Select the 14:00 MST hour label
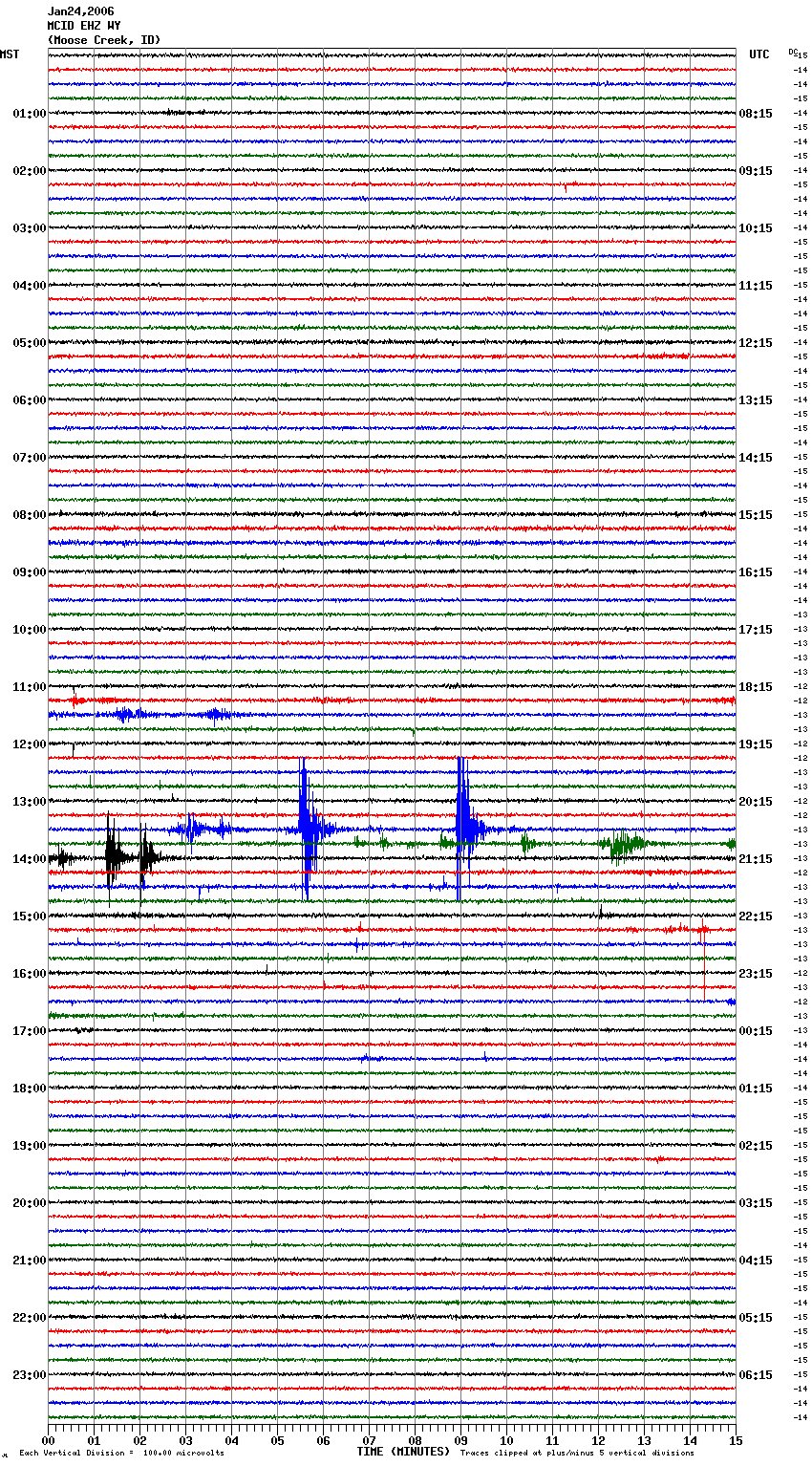 tap(30, 859)
